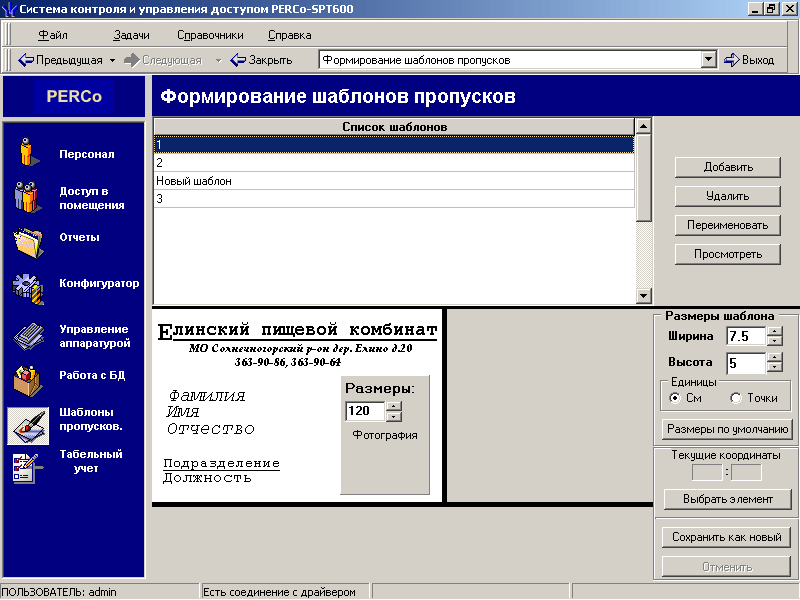Increase the Ширина value with up arrow
Screen dimensions: 800x600
pyautogui.click(x=774, y=331)
